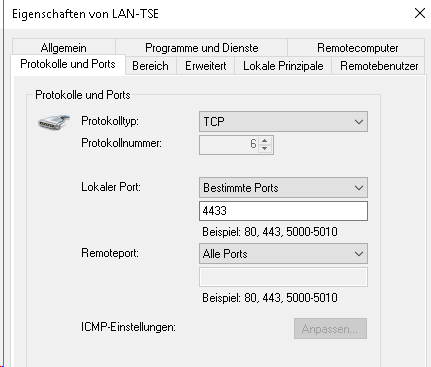
Task: Click the dropdown arrow of the TCP combo box
Action: click(359, 122)
